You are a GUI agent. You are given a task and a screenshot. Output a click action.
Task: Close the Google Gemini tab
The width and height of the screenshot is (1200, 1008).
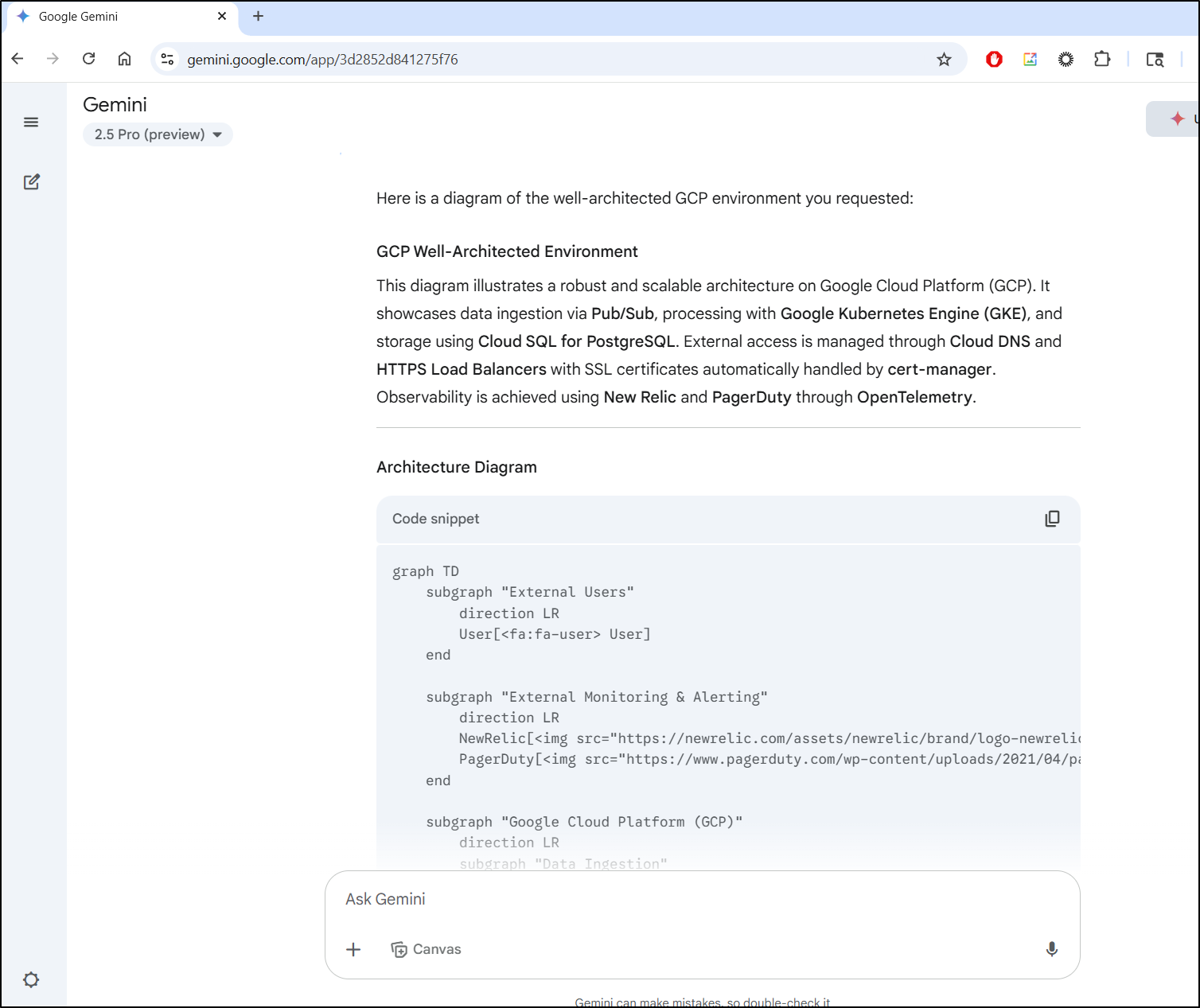pos(222,16)
